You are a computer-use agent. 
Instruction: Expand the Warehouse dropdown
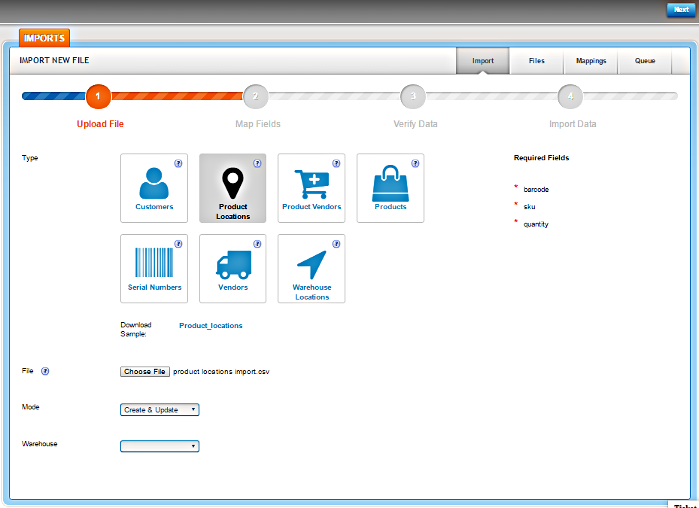159,446
